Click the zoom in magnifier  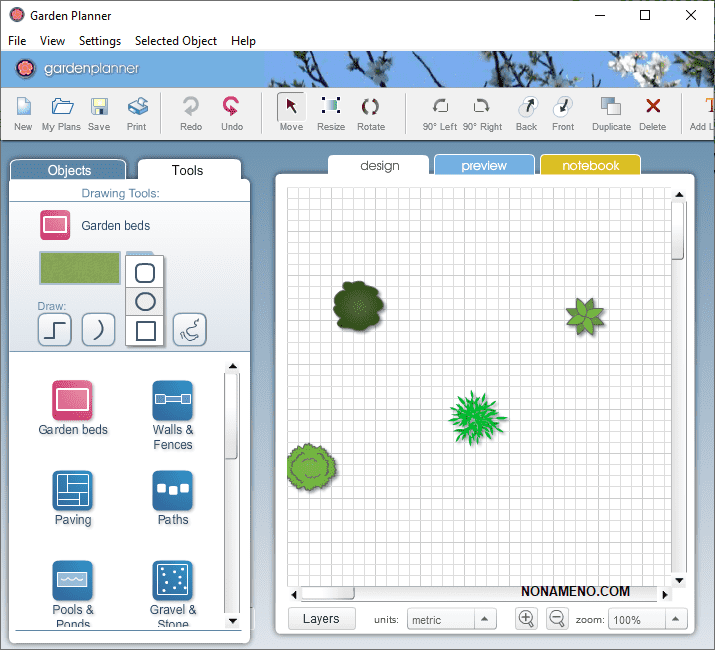526,619
